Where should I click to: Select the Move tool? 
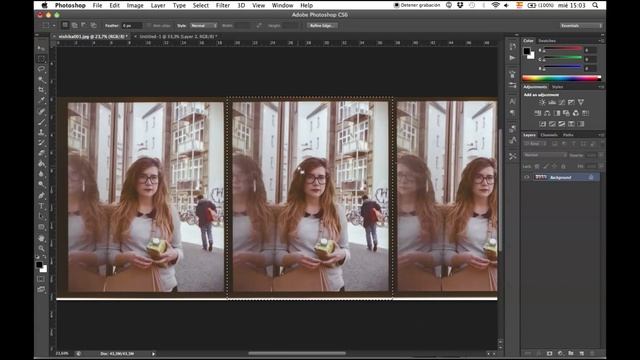coord(41,48)
